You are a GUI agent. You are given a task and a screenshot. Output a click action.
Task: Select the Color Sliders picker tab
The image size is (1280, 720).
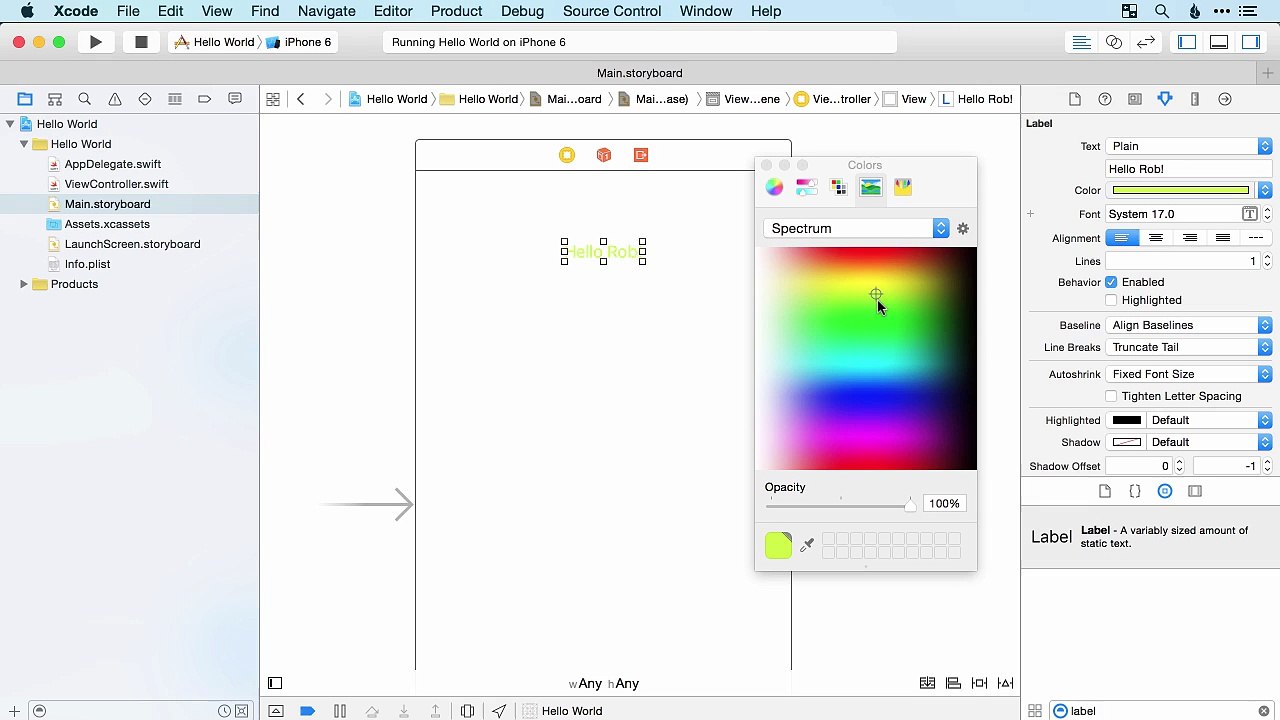pyautogui.click(x=807, y=187)
